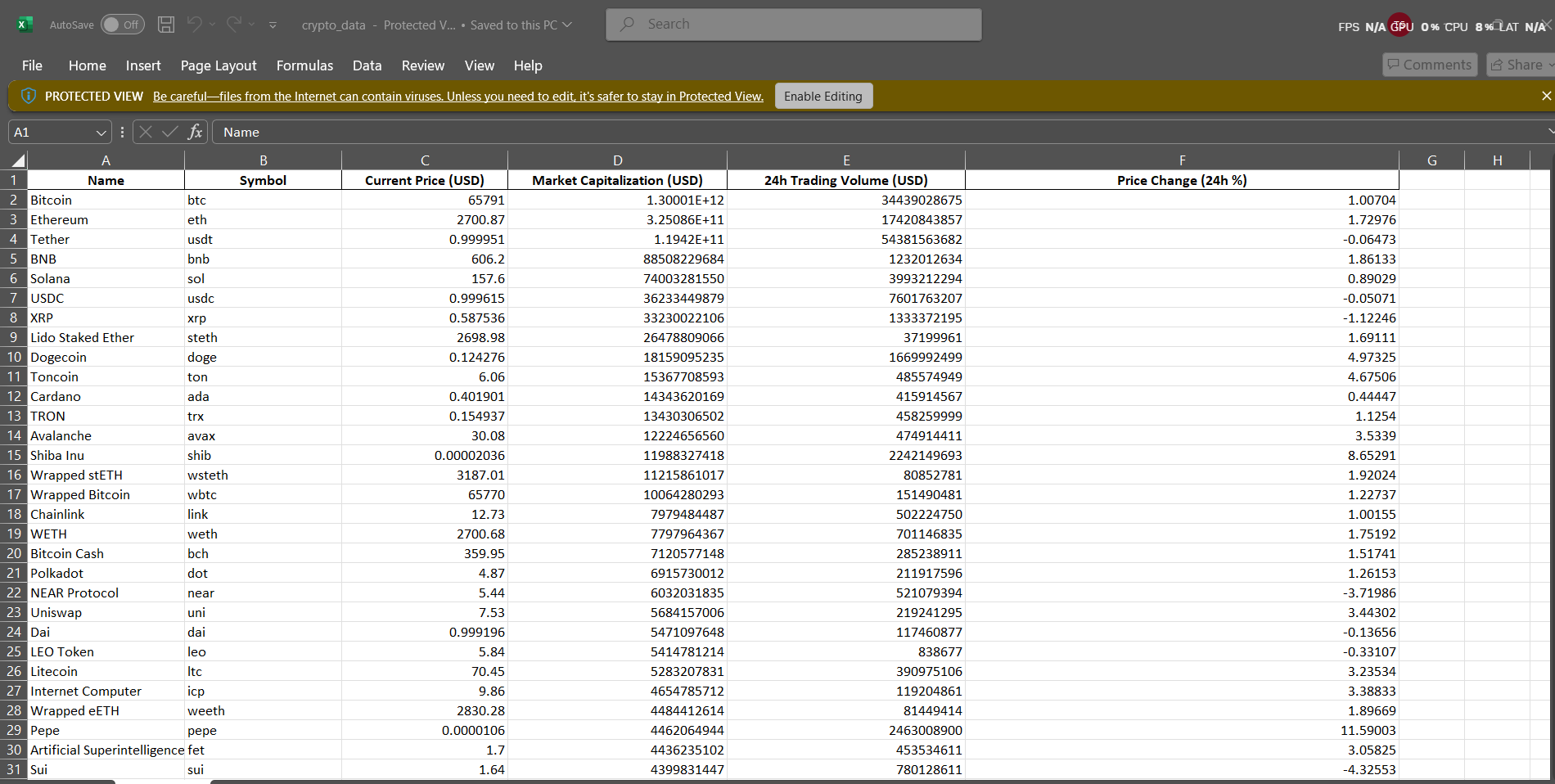The width and height of the screenshot is (1555, 784).
Task: Open the Data tab
Action: click(367, 65)
